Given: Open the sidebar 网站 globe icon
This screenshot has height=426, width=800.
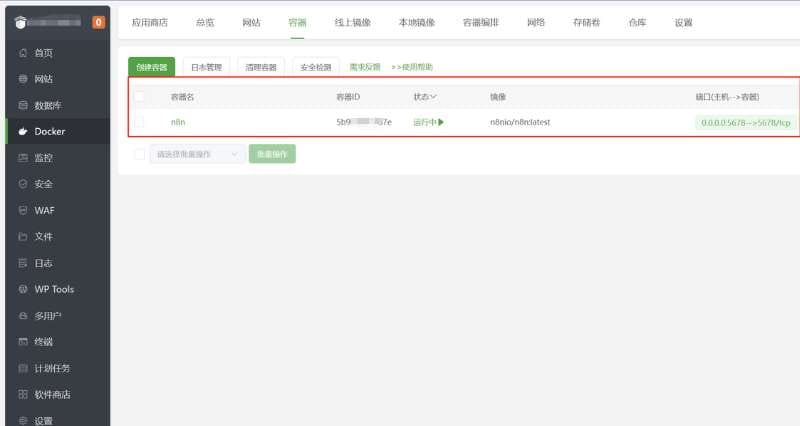Looking at the screenshot, I should pos(22,79).
